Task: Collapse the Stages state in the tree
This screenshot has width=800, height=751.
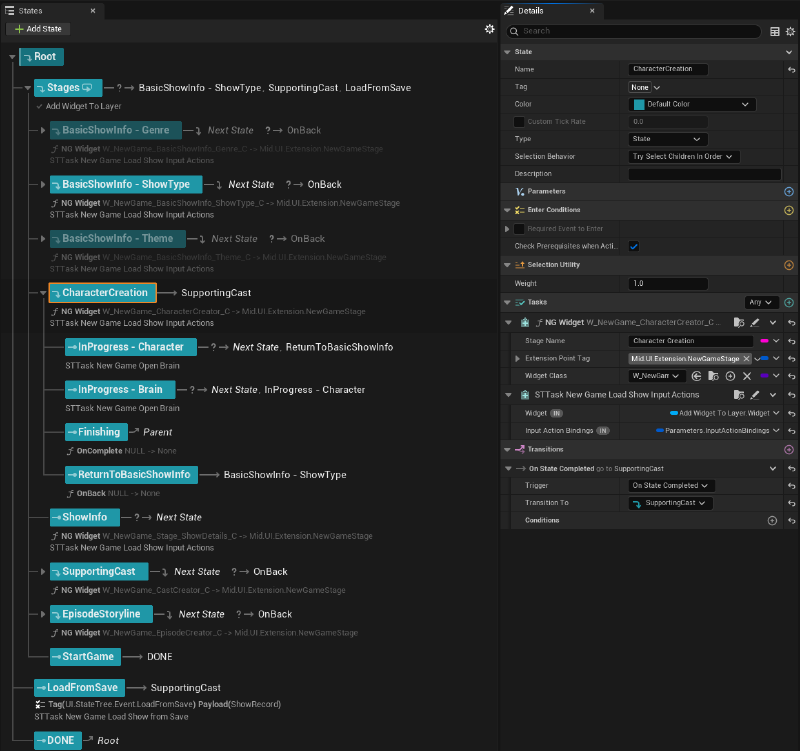Action: pyautogui.click(x=28, y=88)
